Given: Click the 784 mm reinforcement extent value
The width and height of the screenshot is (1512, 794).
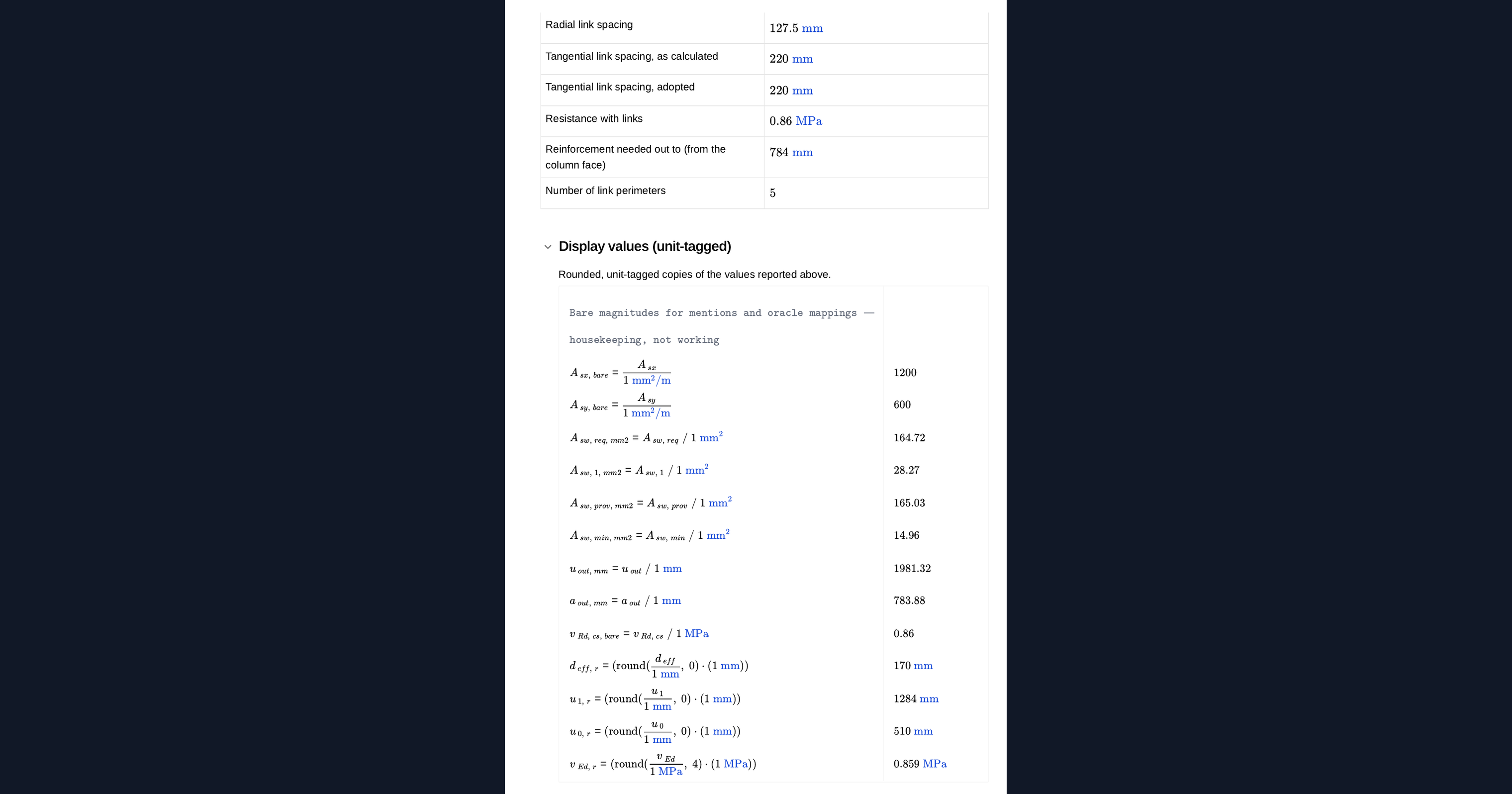Looking at the screenshot, I should [x=791, y=153].
